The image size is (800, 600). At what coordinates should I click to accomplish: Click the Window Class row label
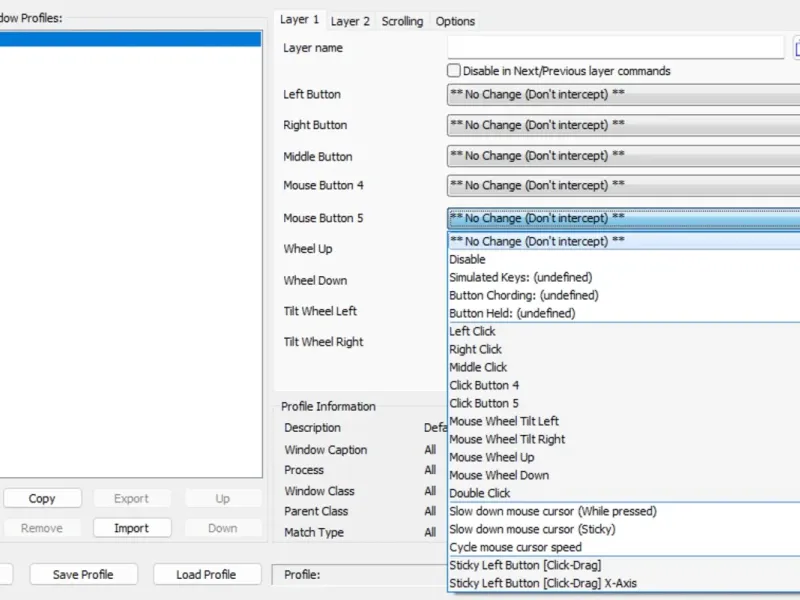click(319, 491)
